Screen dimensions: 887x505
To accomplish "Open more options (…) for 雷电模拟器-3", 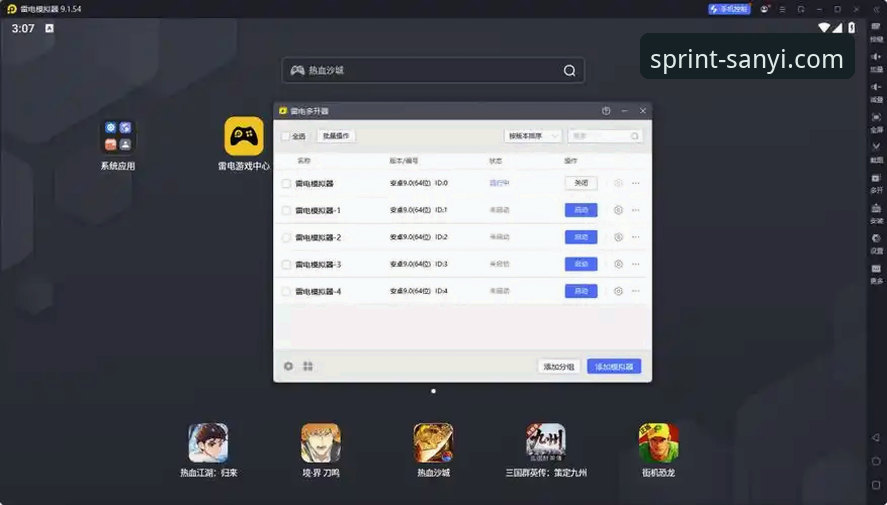I will click(636, 264).
